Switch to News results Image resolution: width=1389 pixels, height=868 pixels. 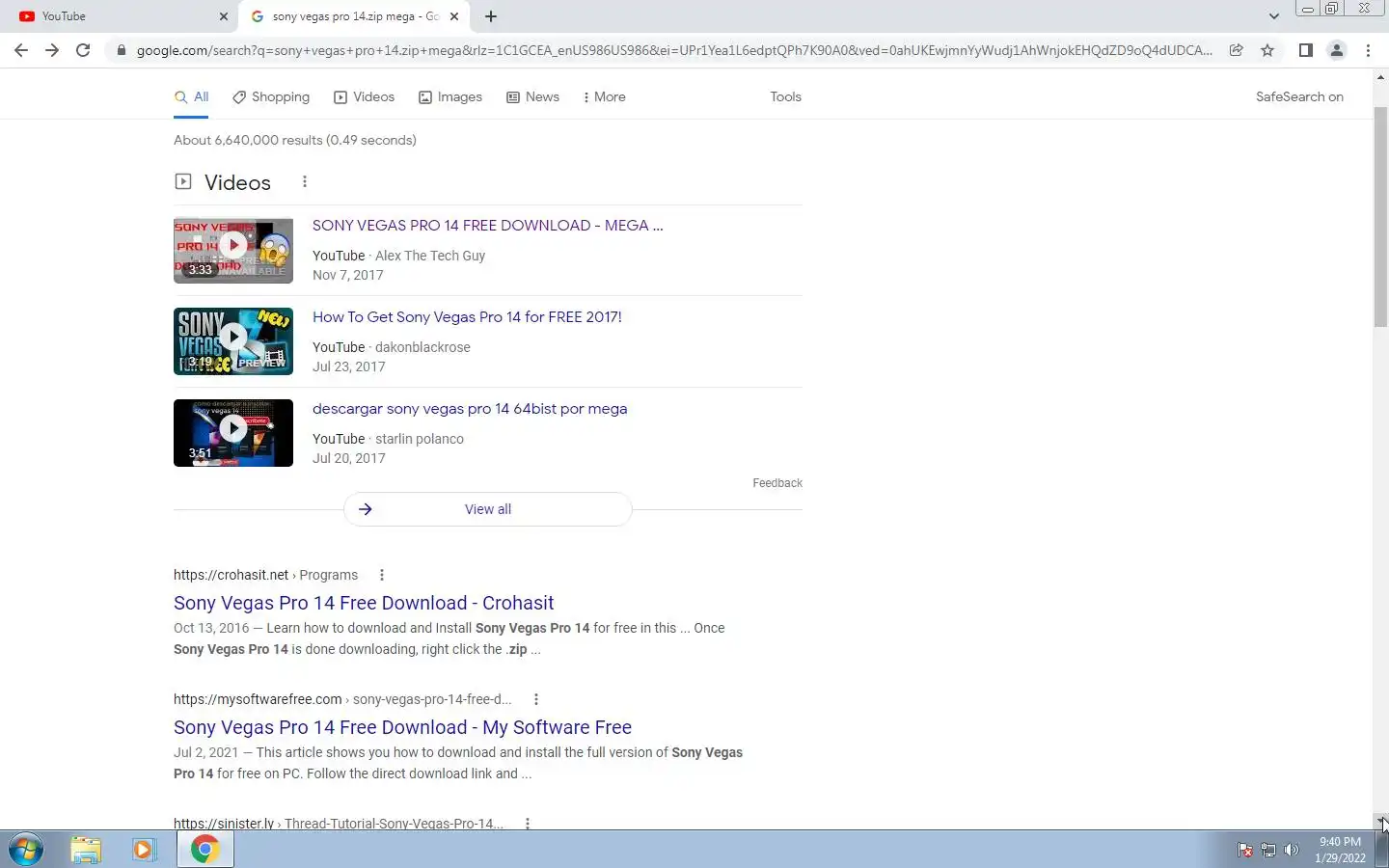point(532,96)
